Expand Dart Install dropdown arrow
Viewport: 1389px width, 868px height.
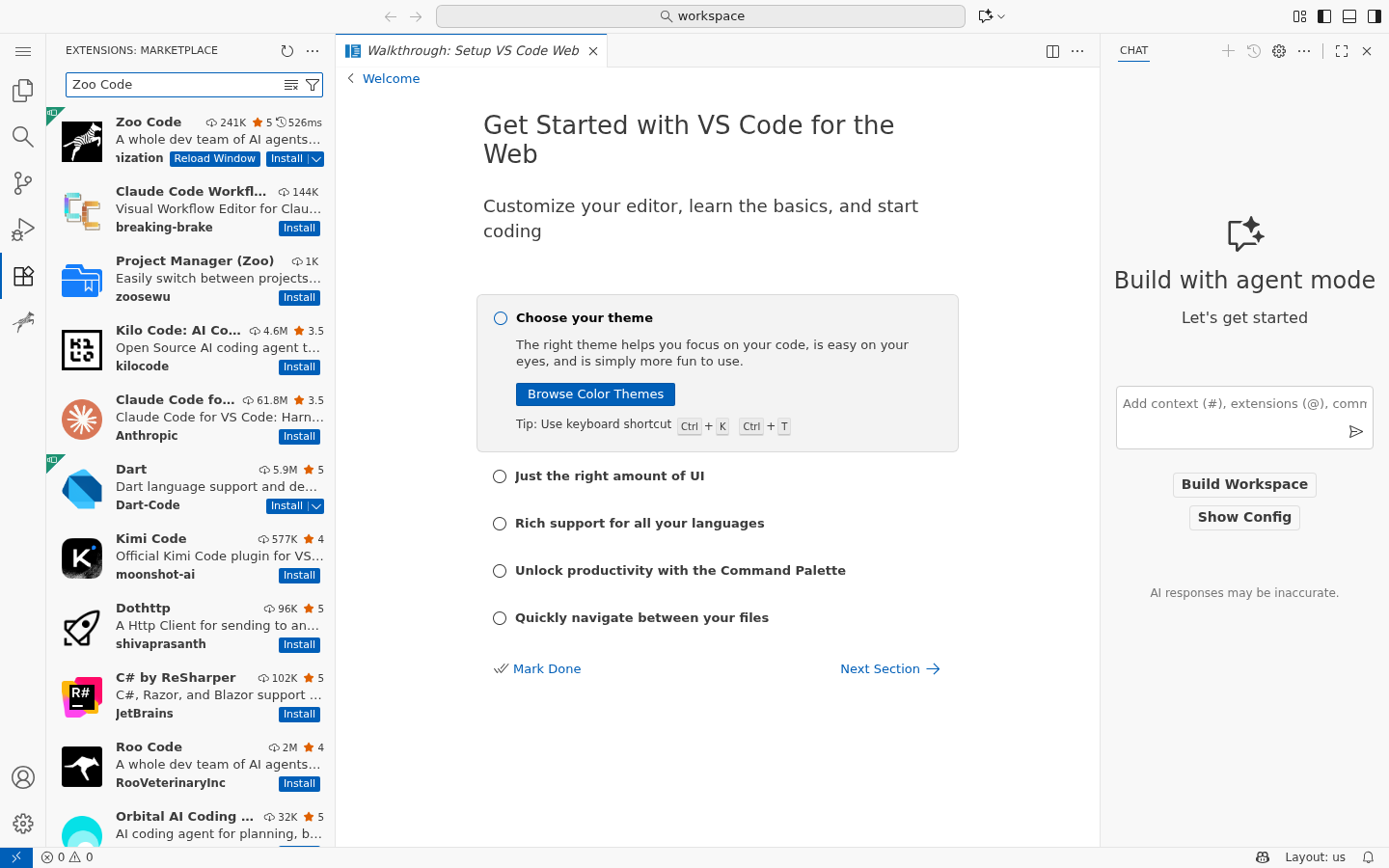(316, 506)
